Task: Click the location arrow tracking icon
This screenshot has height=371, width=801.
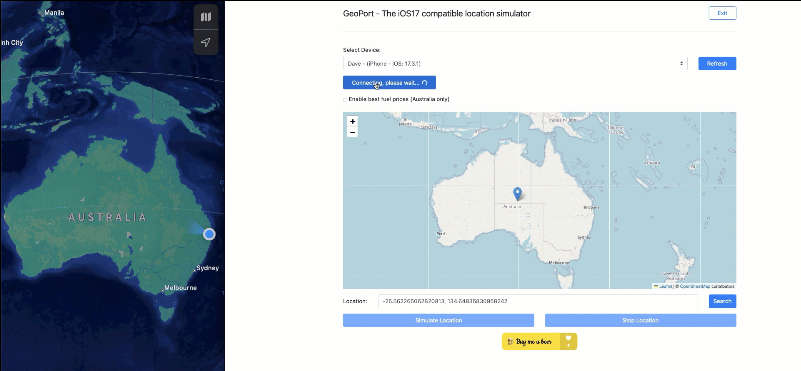Action: [206, 42]
